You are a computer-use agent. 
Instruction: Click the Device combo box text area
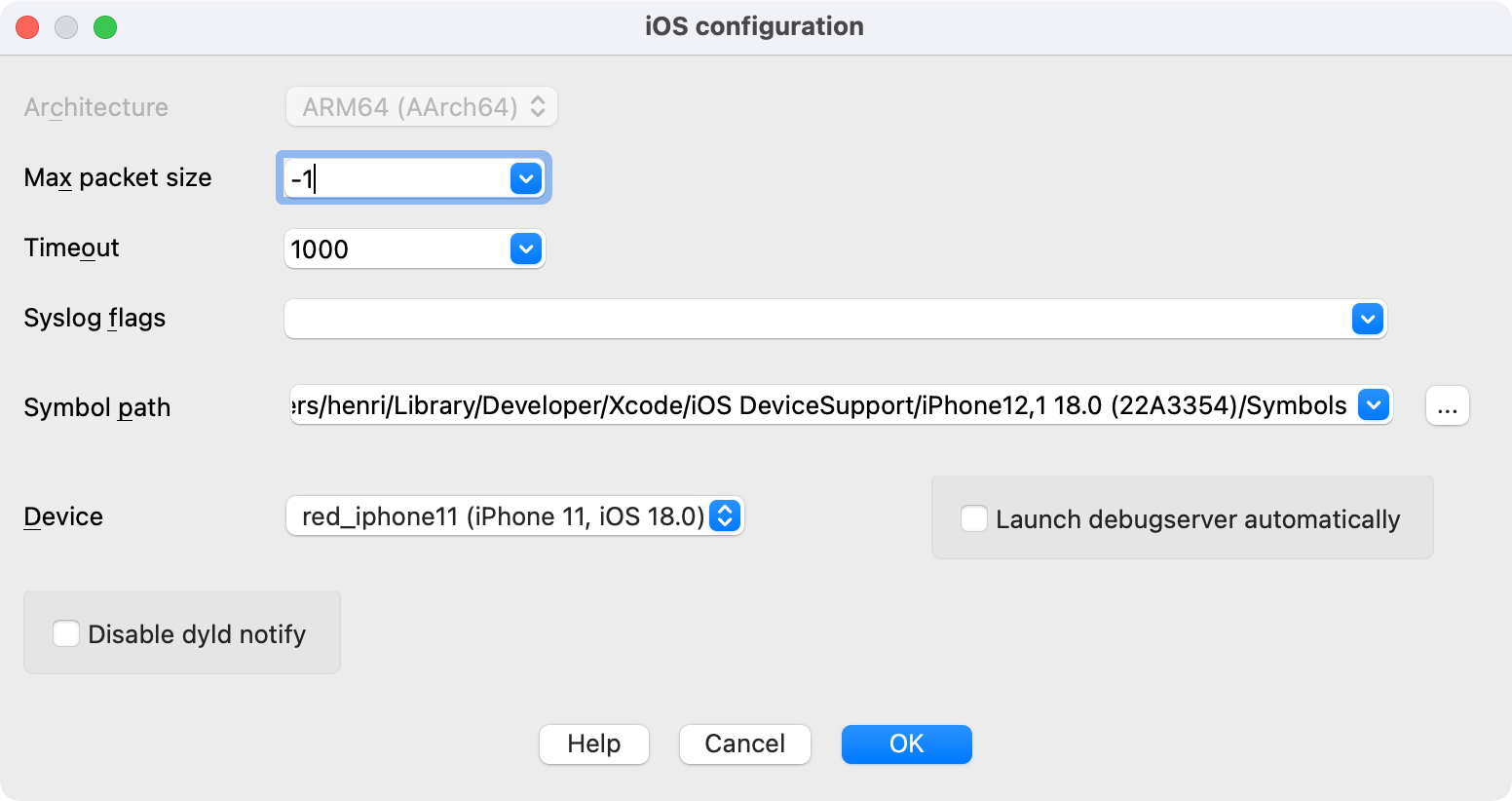pyautogui.click(x=487, y=516)
